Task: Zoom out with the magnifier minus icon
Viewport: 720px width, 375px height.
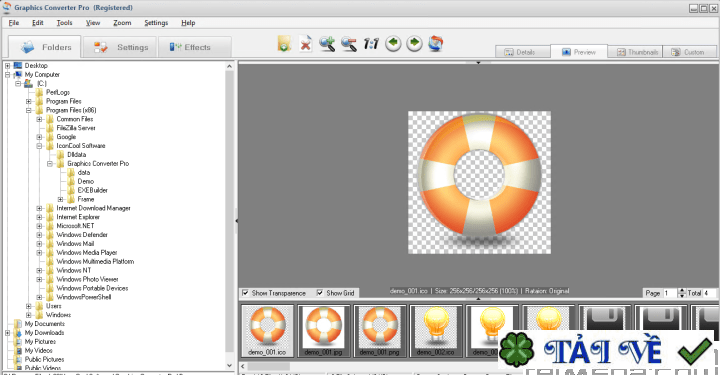Action: click(x=349, y=44)
